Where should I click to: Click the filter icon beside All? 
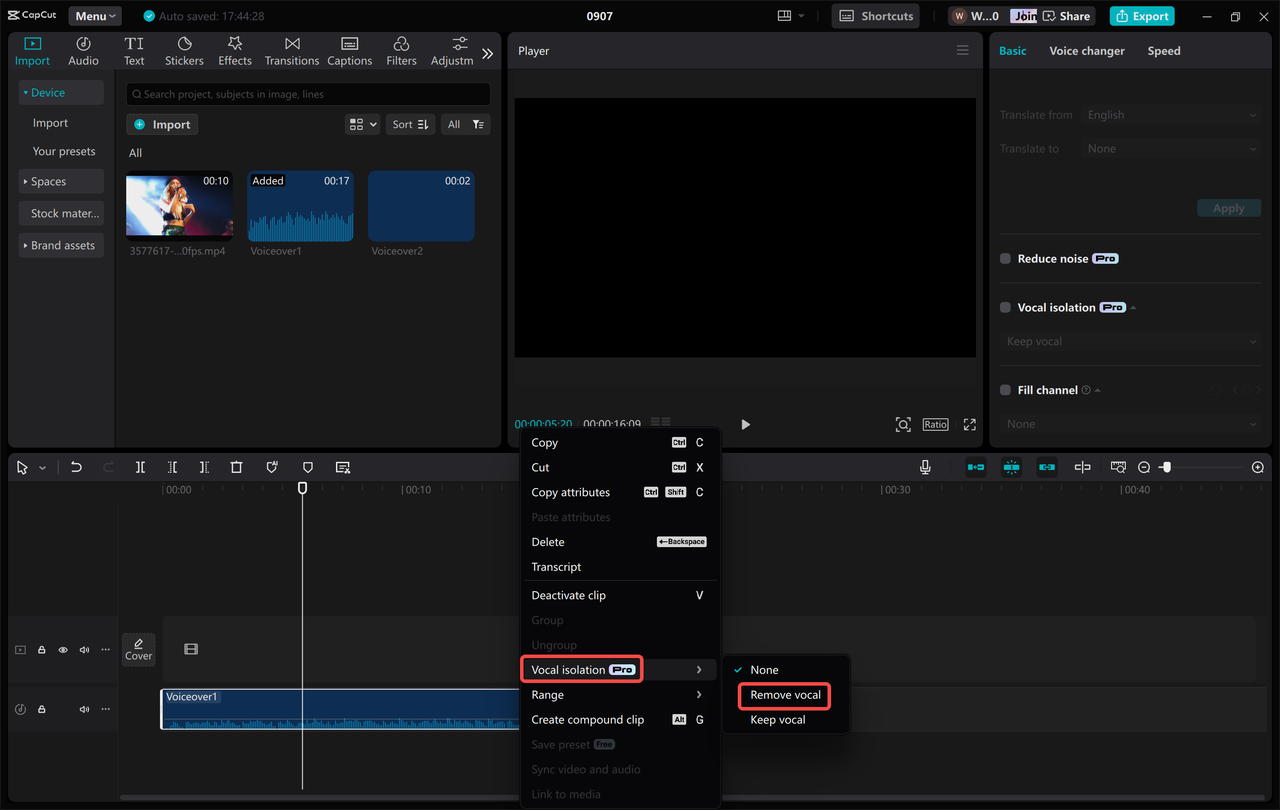point(479,124)
